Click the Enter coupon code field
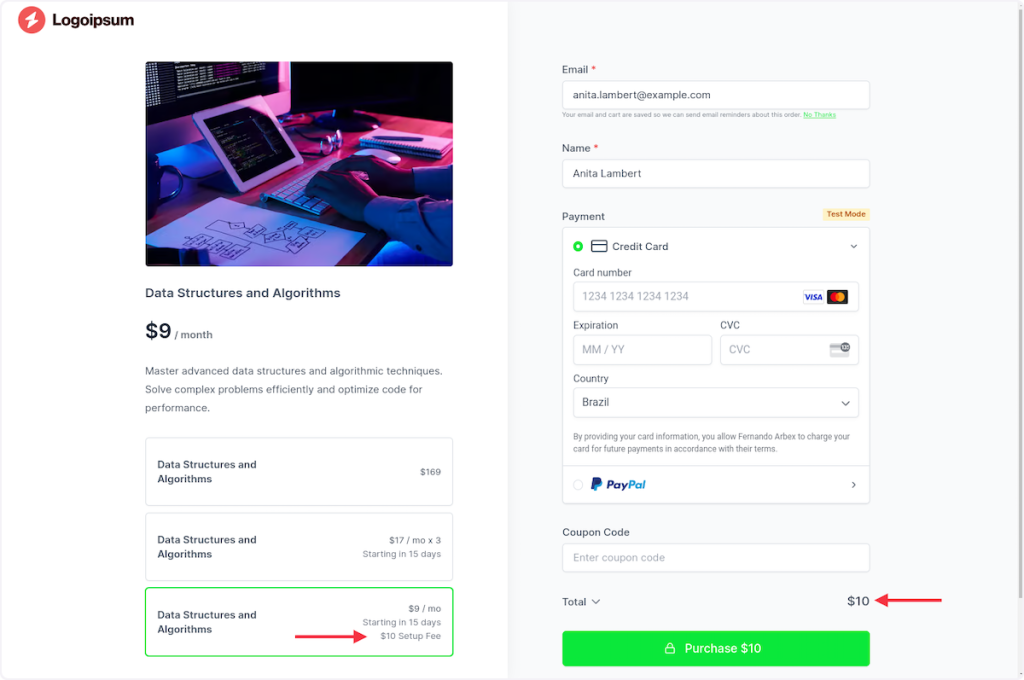Image resolution: width=1024 pixels, height=680 pixels. [x=716, y=558]
